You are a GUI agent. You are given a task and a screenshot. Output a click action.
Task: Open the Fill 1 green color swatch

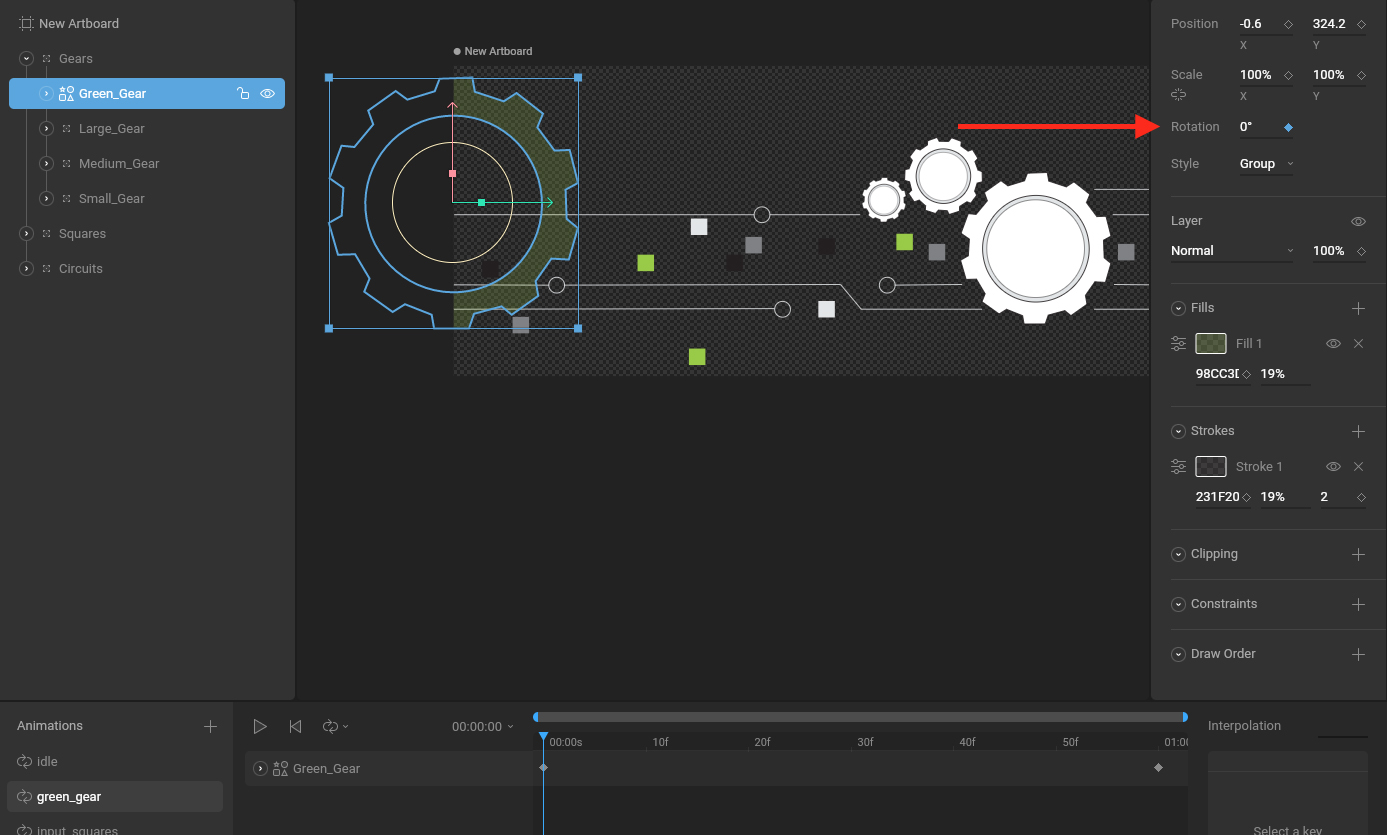click(1210, 343)
